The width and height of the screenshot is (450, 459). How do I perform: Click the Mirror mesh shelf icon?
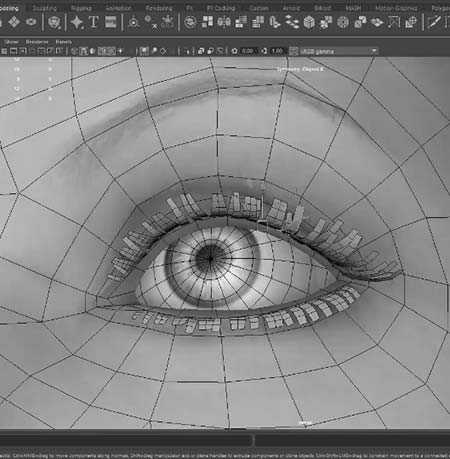[224, 22]
